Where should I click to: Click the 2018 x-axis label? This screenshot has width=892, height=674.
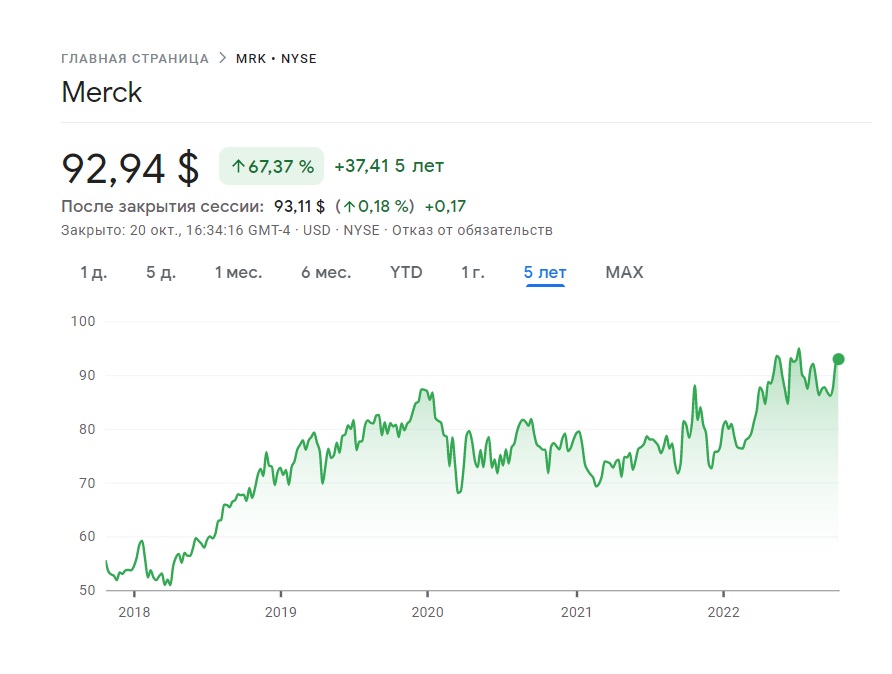coord(134,612)
